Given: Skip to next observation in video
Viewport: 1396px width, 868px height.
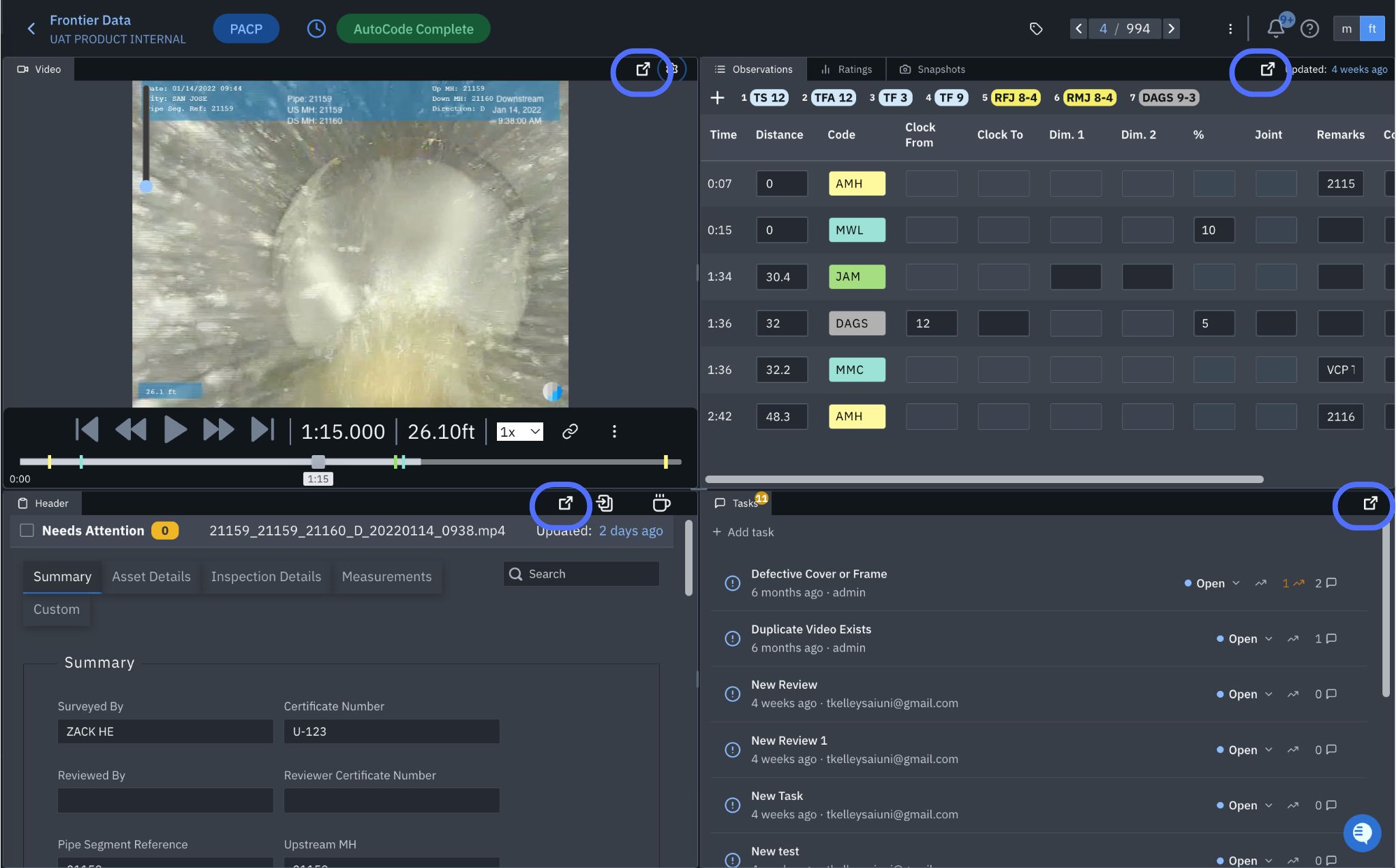Looking at the screenshot, I should coord(263,430).
